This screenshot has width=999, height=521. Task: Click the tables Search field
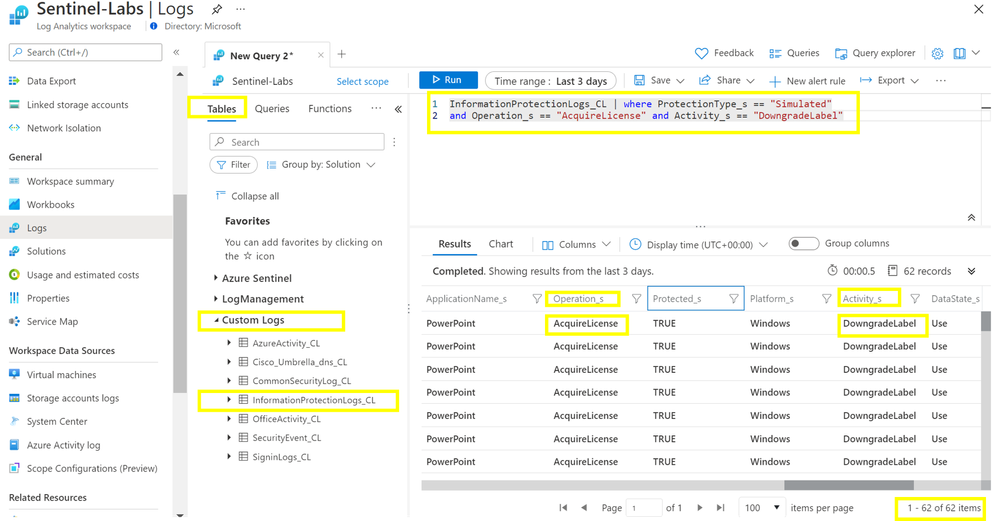pos(297,142)
